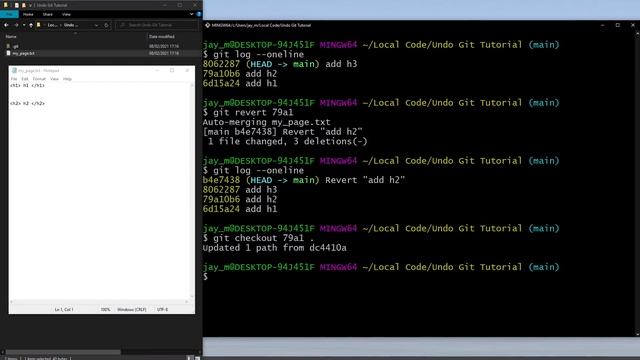Click the '<h1> H1 </h1>' line in Notepad
Viewport: 640px width, 360px height.
tap(27, 85)
